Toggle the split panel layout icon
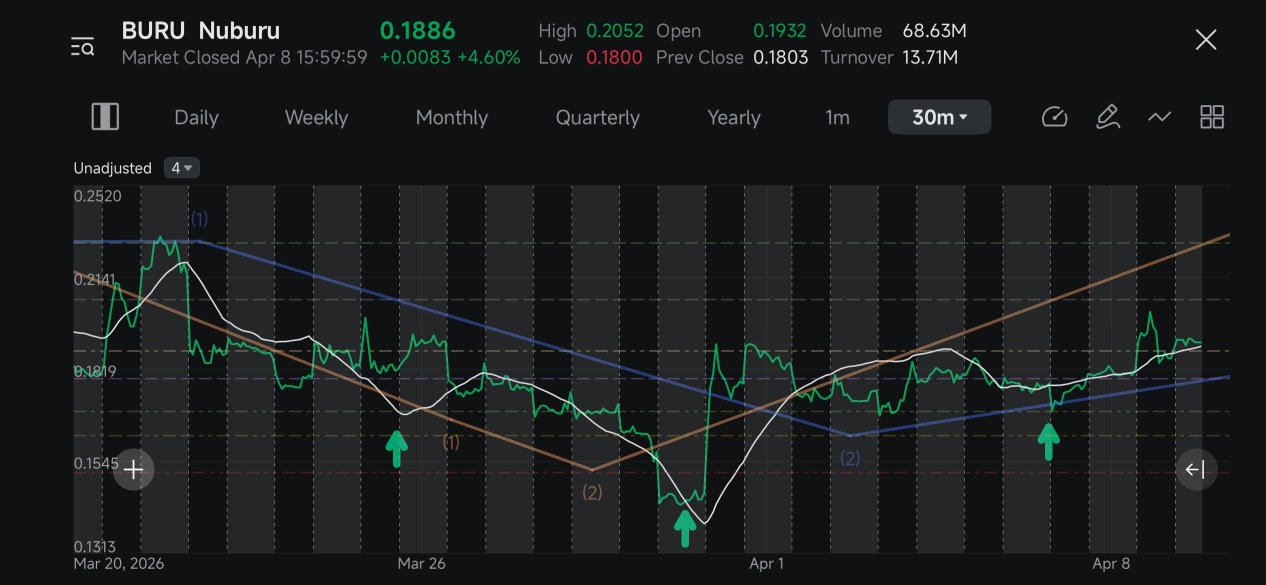This screenshot has width=1266, height=585. pos(105,117)
